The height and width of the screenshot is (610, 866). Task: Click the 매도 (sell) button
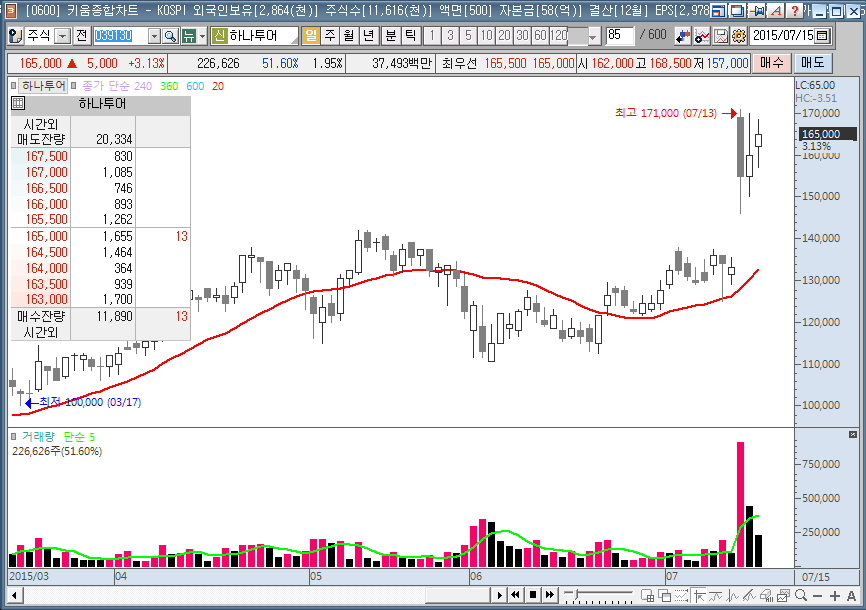[808, 63]
